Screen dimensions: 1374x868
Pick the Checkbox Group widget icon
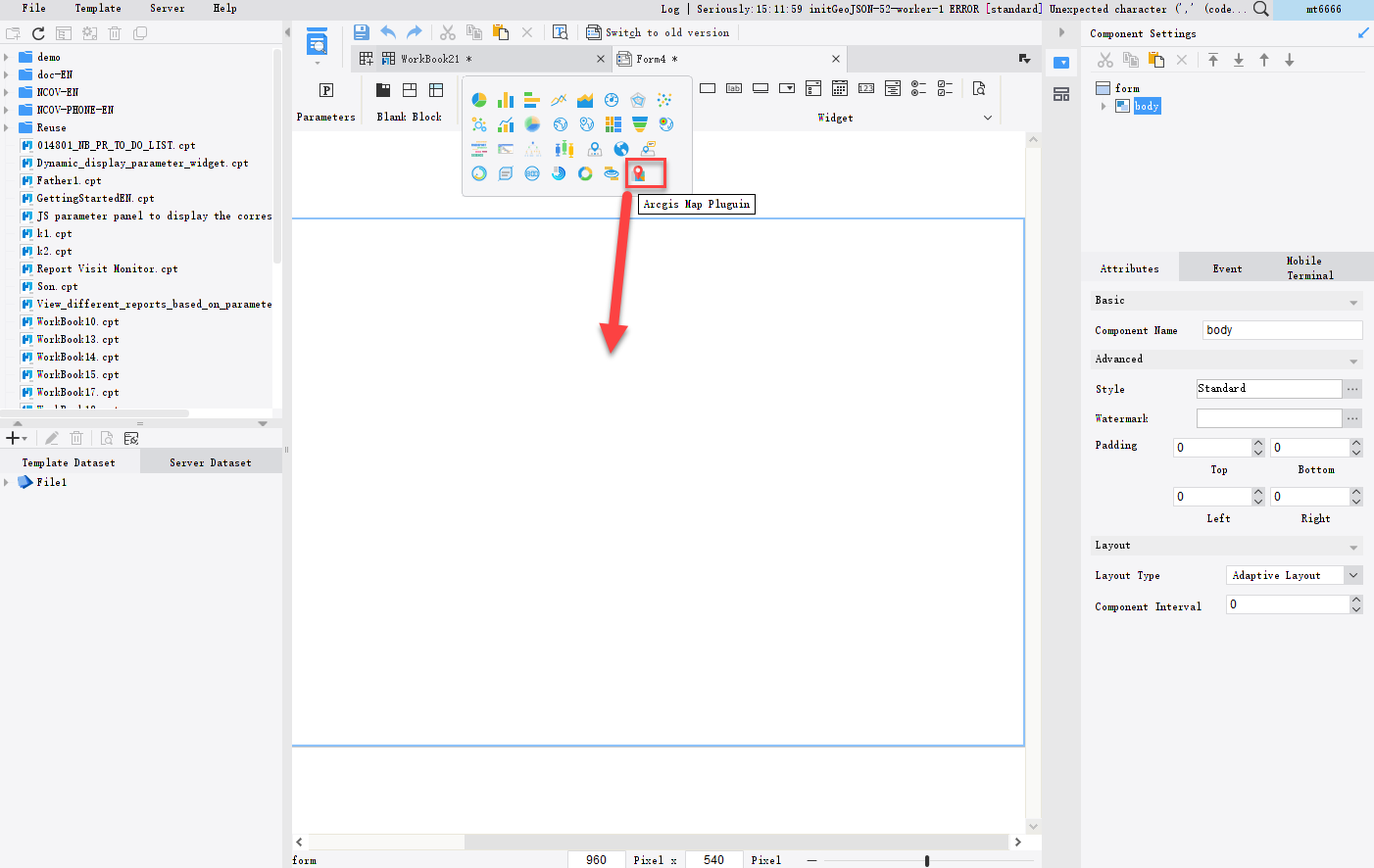(944, 88)
